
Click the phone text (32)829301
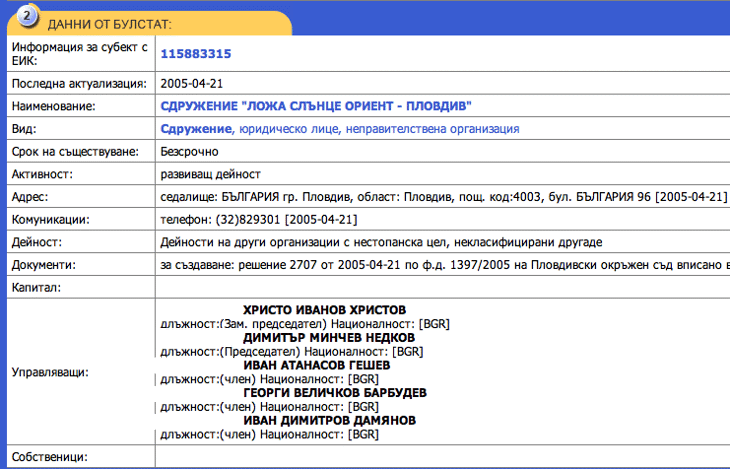[248, 220]
